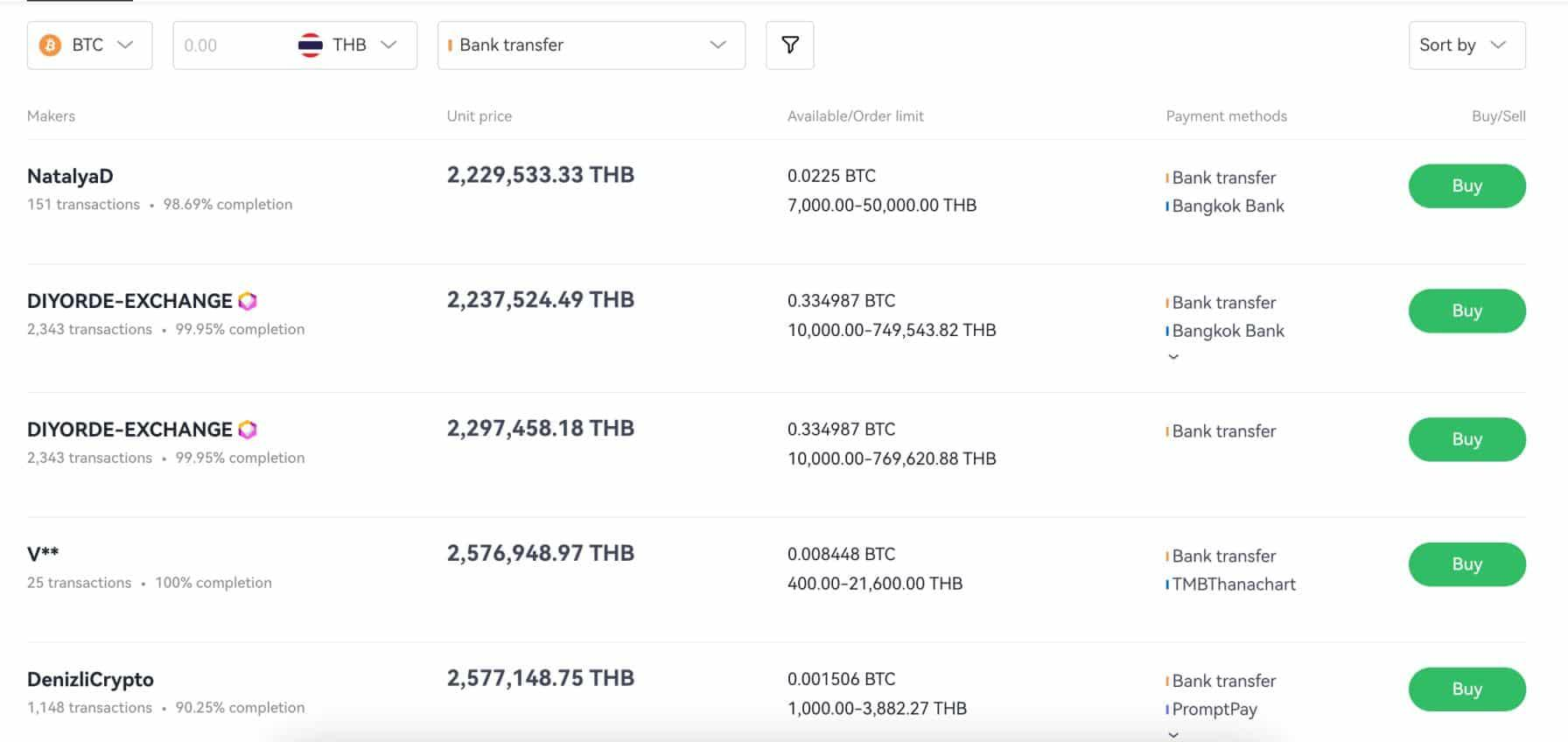Buy BTC from DenizliCrypto

(1466, 689)
